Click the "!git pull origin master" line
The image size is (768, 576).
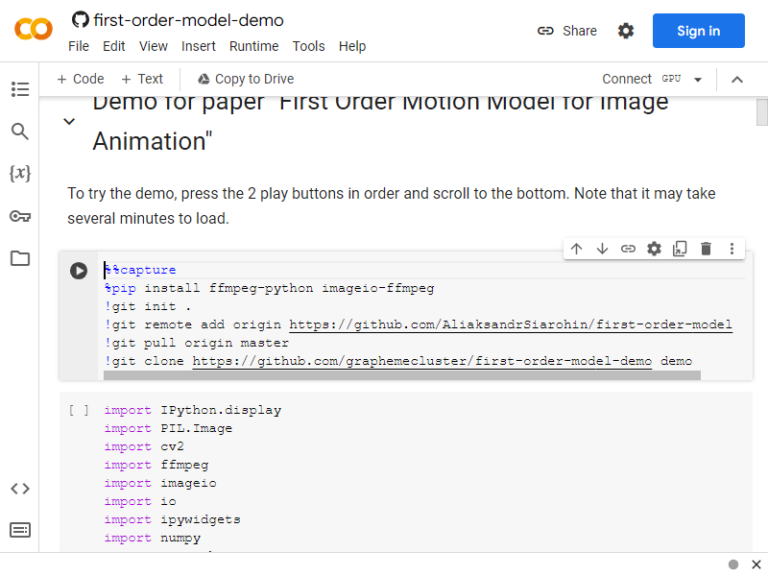(x=196, y=343)
